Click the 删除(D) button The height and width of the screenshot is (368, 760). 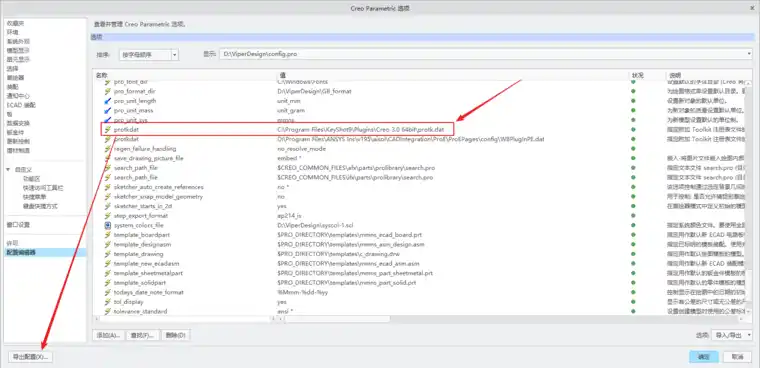(x=175, y=335)
